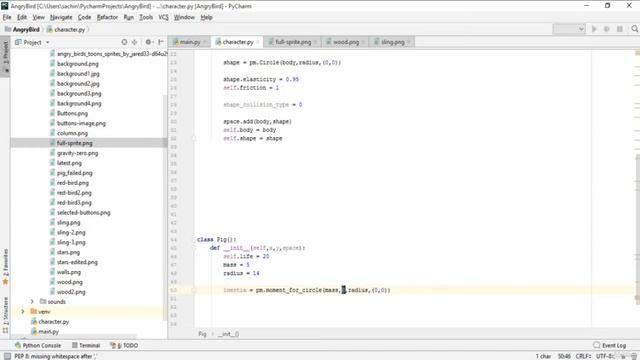Switch to the sling.png editor tab
Viewport: 640px width, 360px height.
[x=393, y=42]
